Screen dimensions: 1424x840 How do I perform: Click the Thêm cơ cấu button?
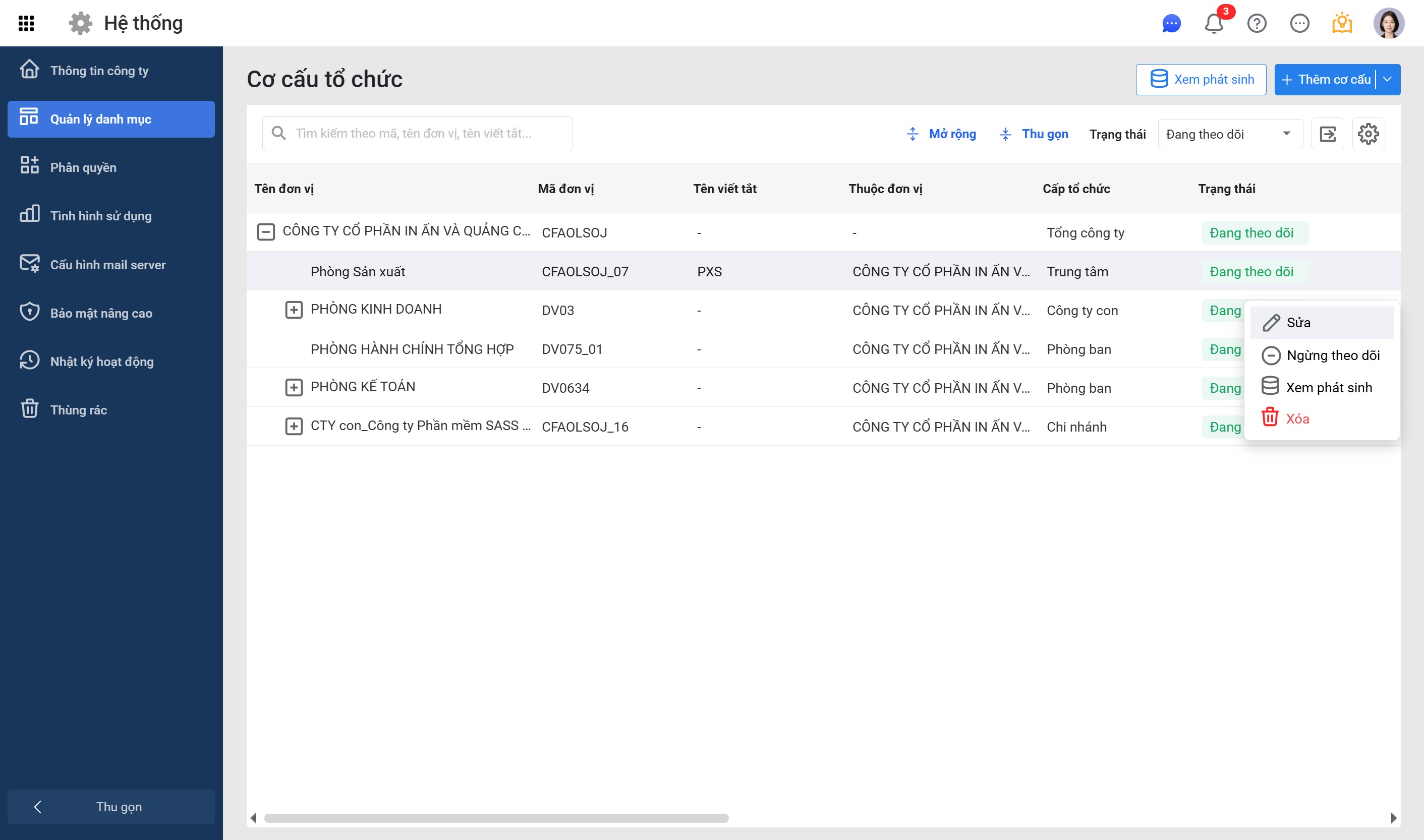pyautogui.click(x=1325, y=79)
